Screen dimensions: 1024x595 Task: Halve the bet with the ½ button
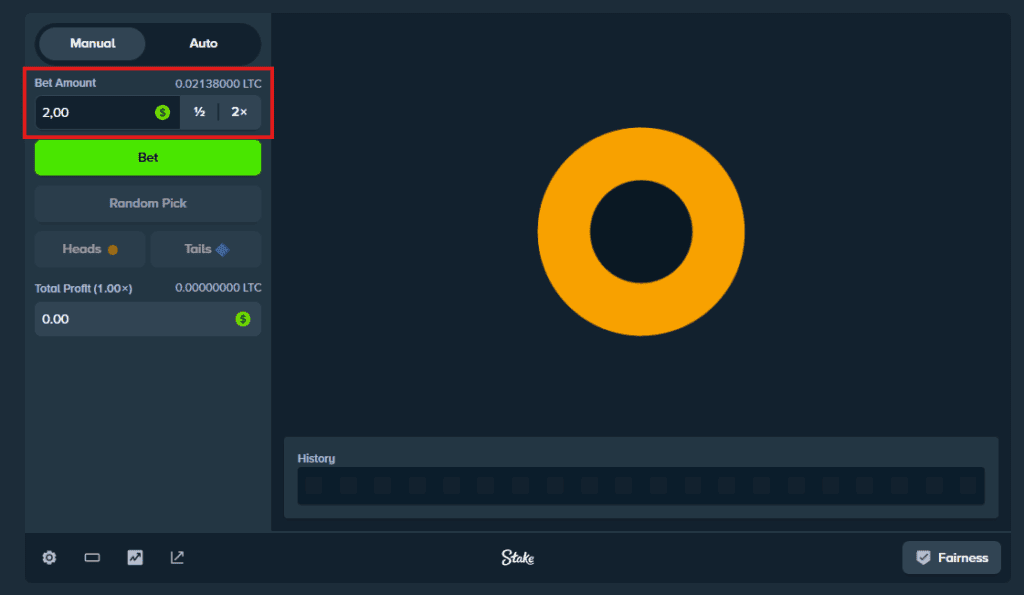click(x=199, y=113)
